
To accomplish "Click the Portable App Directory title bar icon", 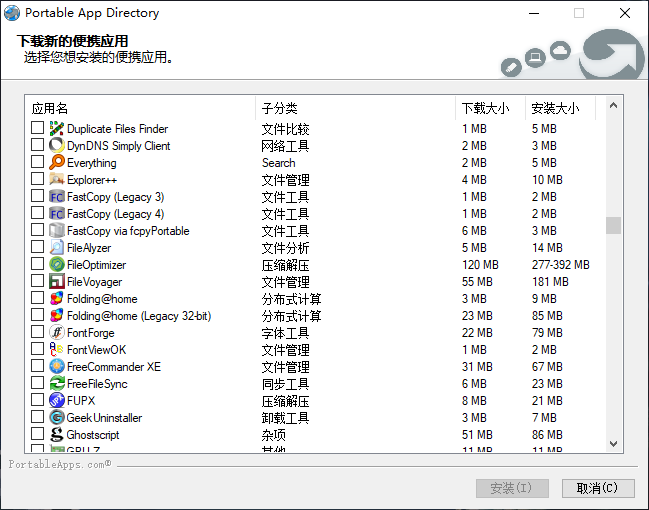I will [12, 13].
